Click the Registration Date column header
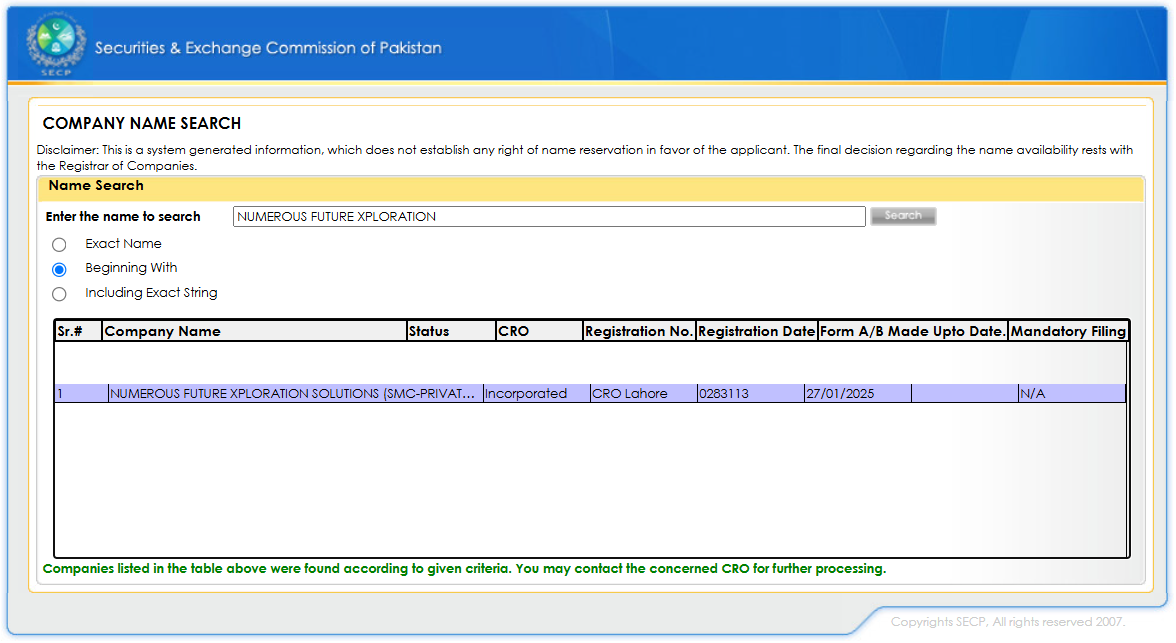1176x643 pixels. [x=757, y=331]
